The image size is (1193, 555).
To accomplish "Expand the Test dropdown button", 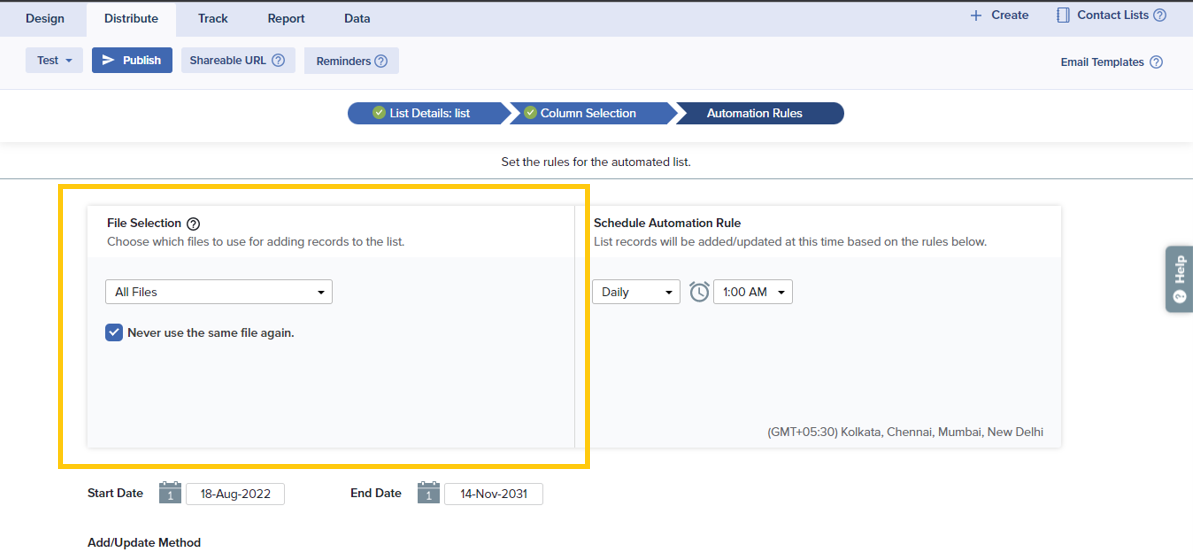I will coord(54,60).
